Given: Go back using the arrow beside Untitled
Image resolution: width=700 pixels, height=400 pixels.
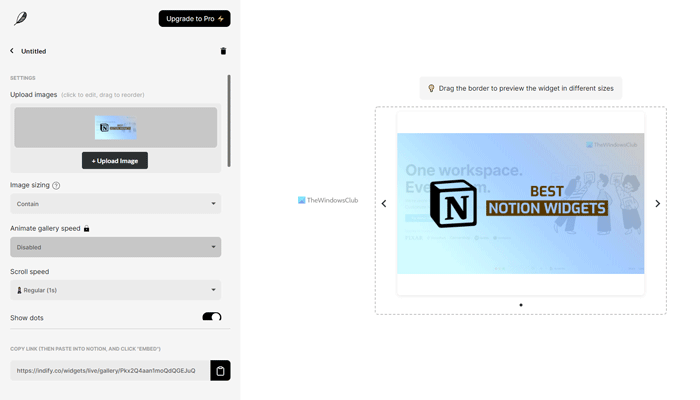Looking at the screenshot, I should click(x=12, y=51).
